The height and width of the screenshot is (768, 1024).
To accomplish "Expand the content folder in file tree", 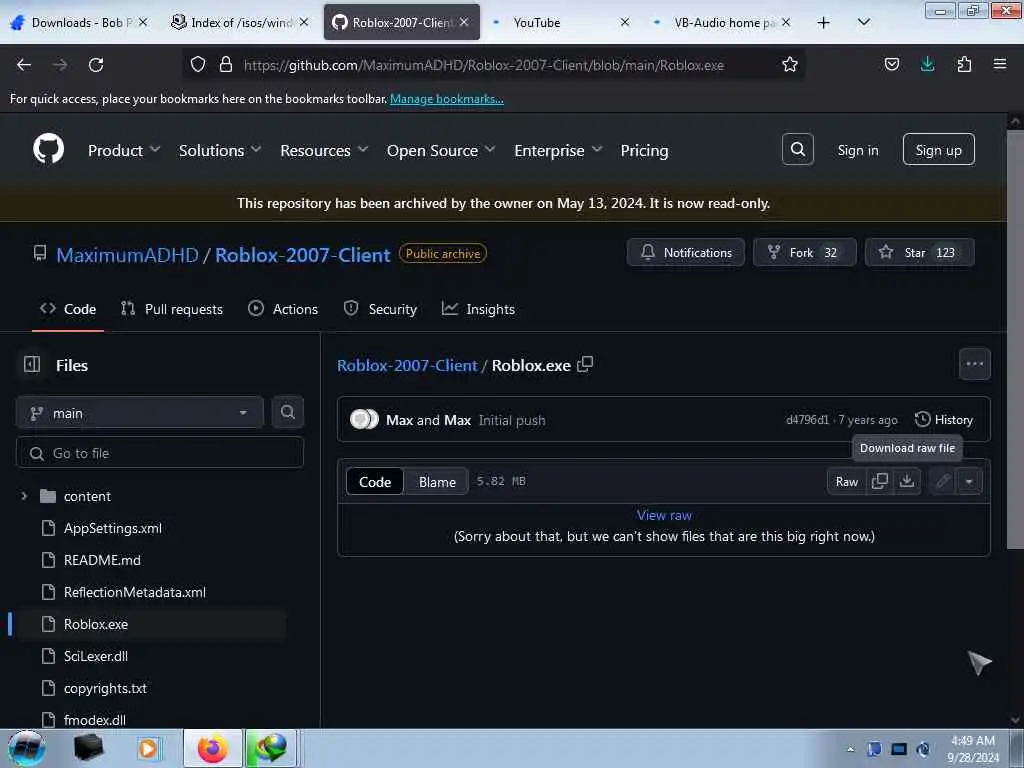I will (24, 496).
